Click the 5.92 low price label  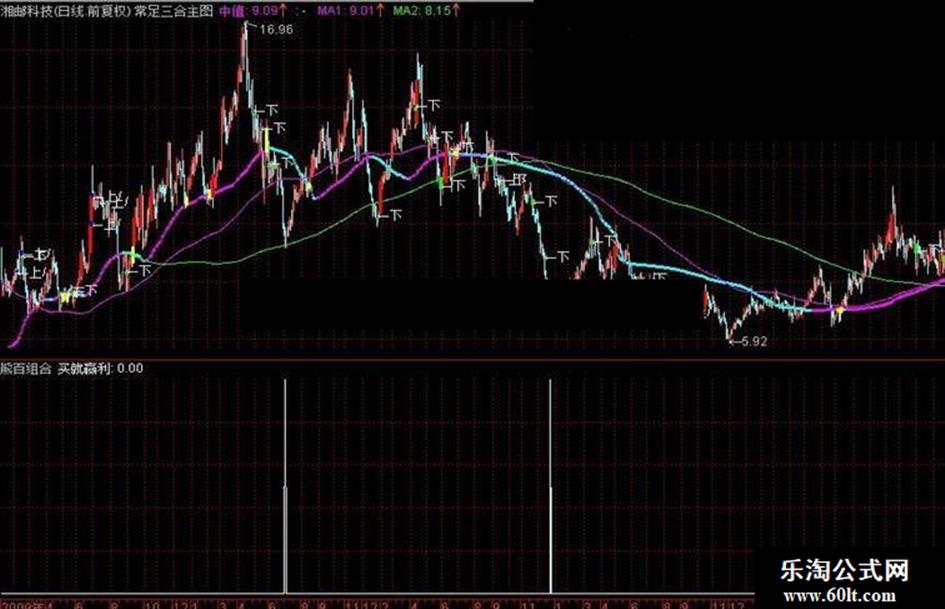coord(753,341)
